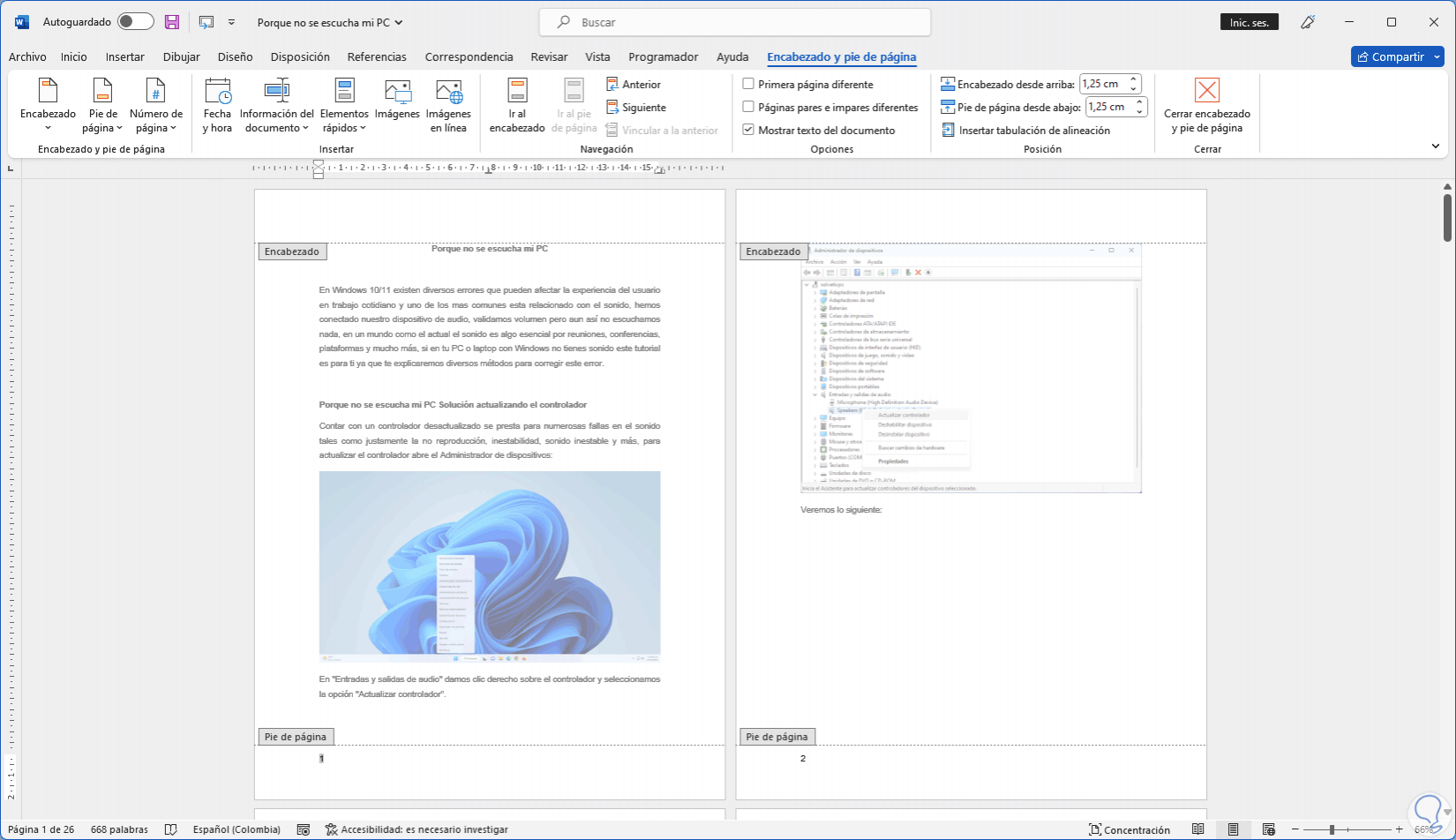The image size is (1456, 840).
Task: Open accessibility checker from status bar
Action: point(417,829)
